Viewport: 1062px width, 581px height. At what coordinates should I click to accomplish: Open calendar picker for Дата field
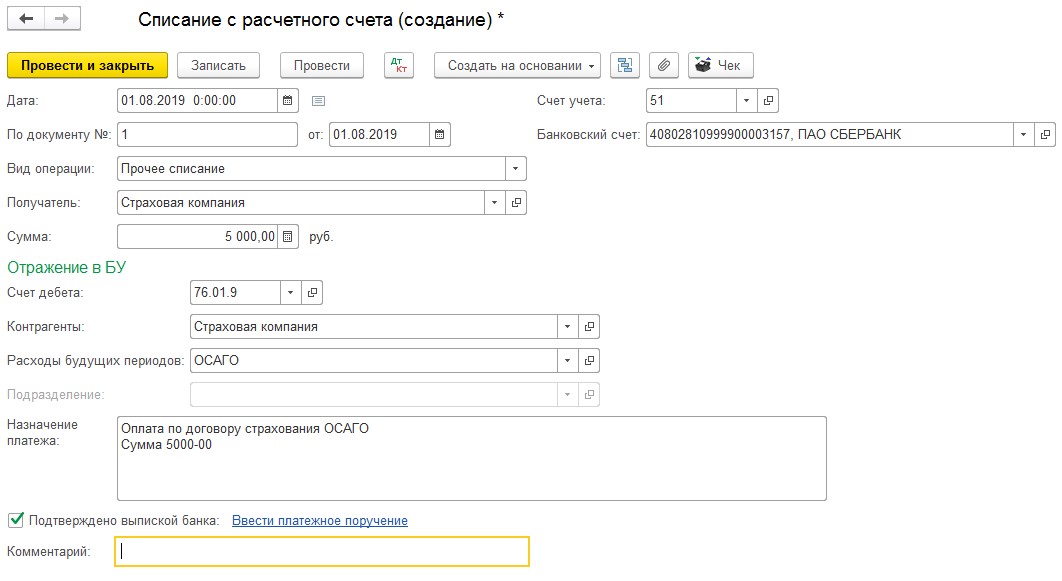[x=288, y=100]
